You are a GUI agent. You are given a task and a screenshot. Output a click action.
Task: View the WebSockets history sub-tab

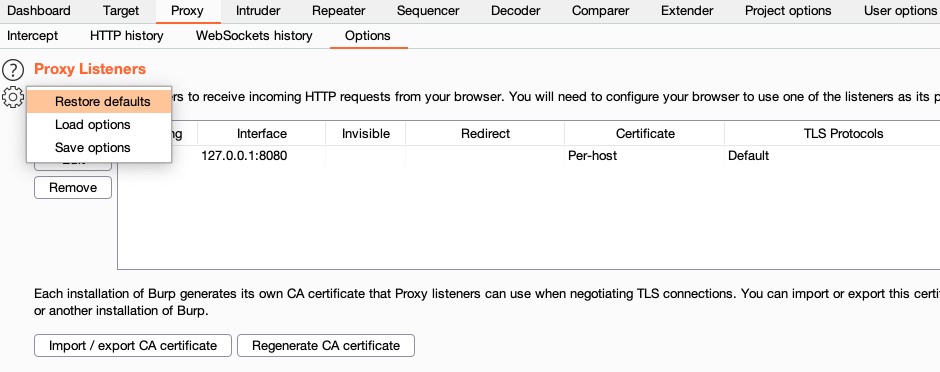click(x=254, y=36)
